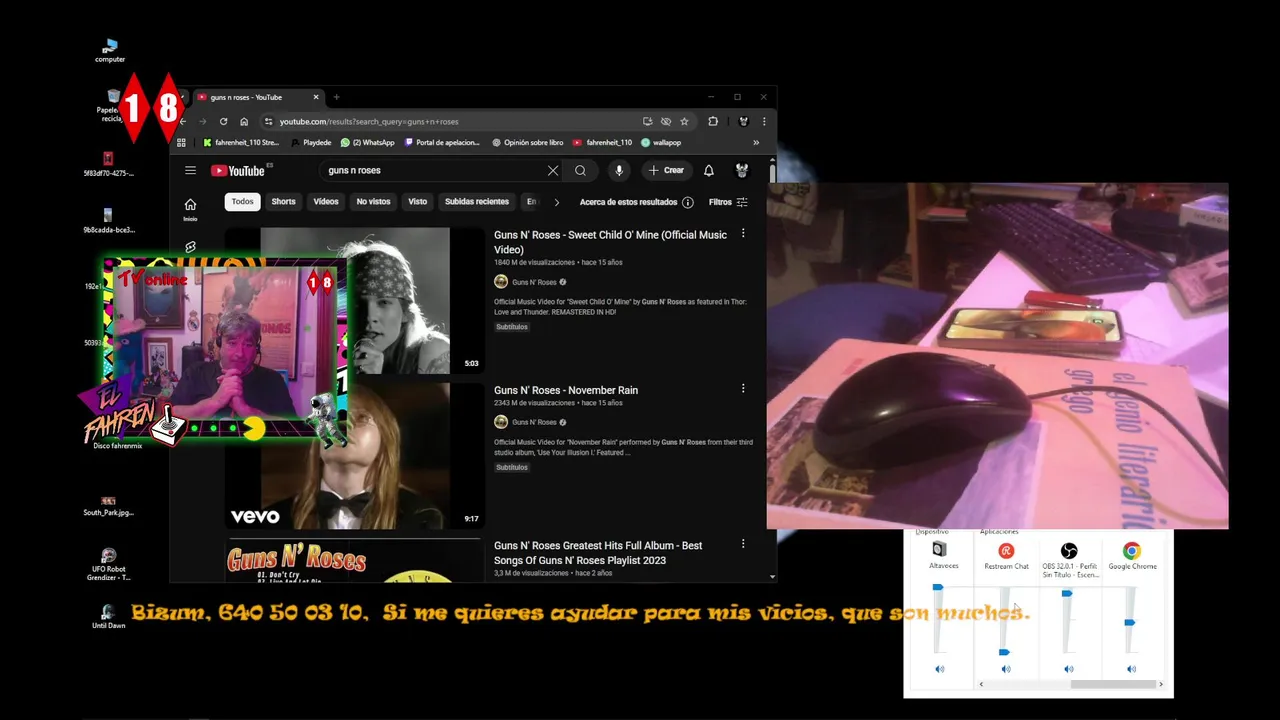This screenshot has height=720, width=1280.
Task: Click the Altavoces speaker device icon
Action: (939, 550)
